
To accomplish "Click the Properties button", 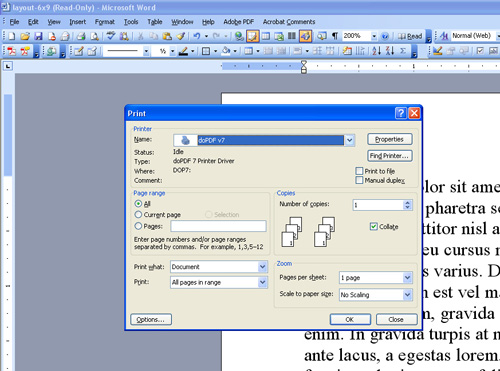I will coord(390,139).
